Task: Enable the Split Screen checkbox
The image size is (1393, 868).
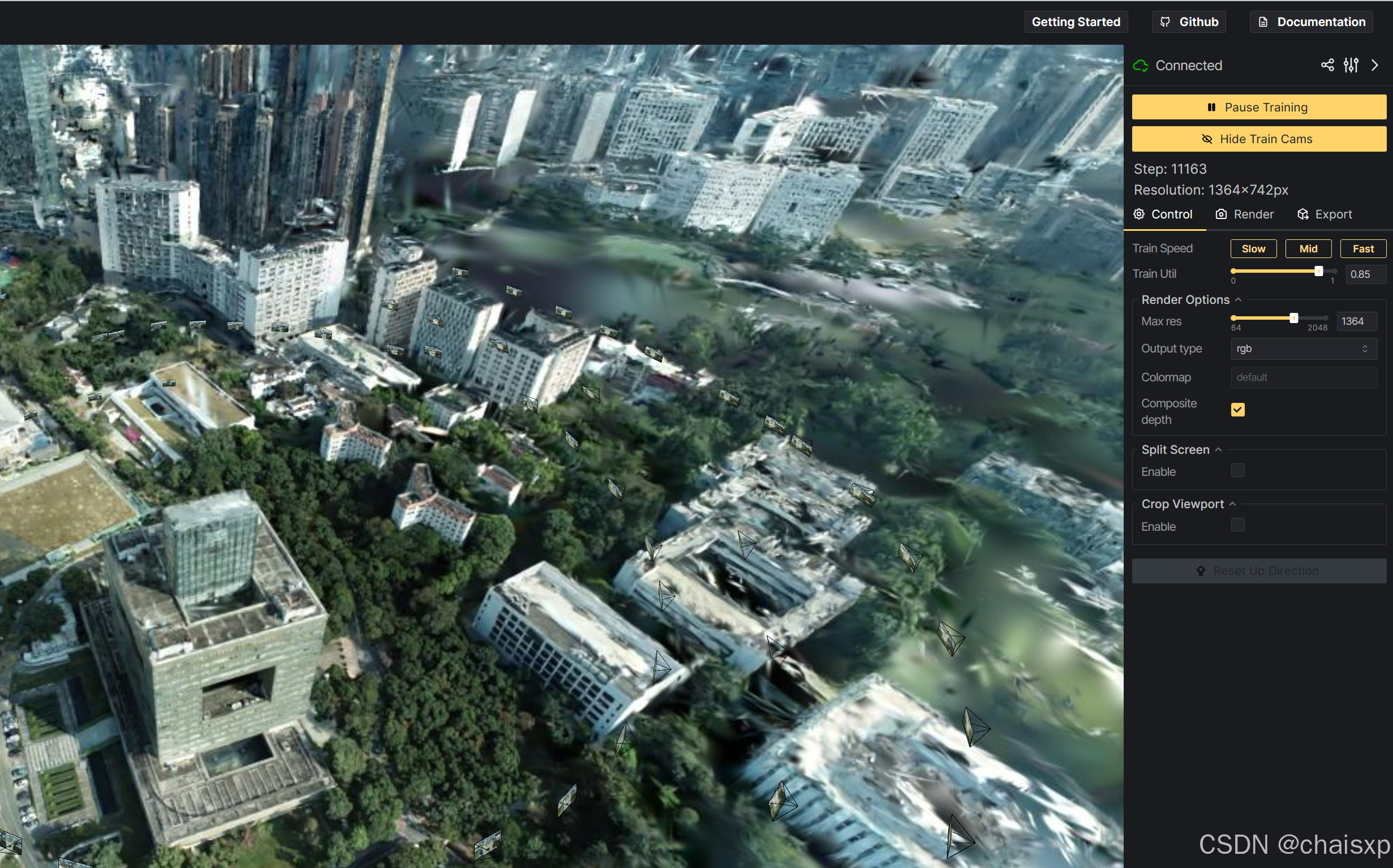Action: [x=1237, y=471]
